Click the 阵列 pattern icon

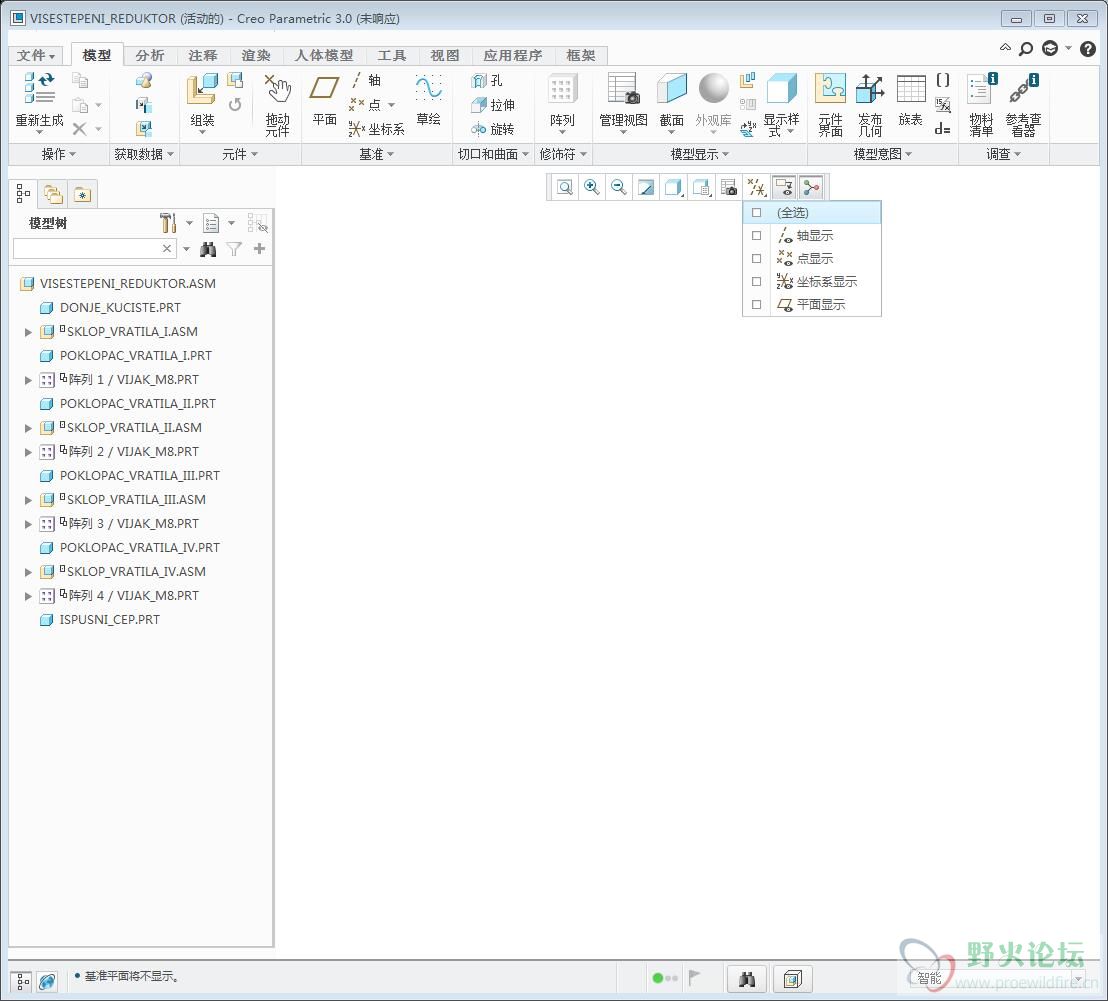point(562,90)
